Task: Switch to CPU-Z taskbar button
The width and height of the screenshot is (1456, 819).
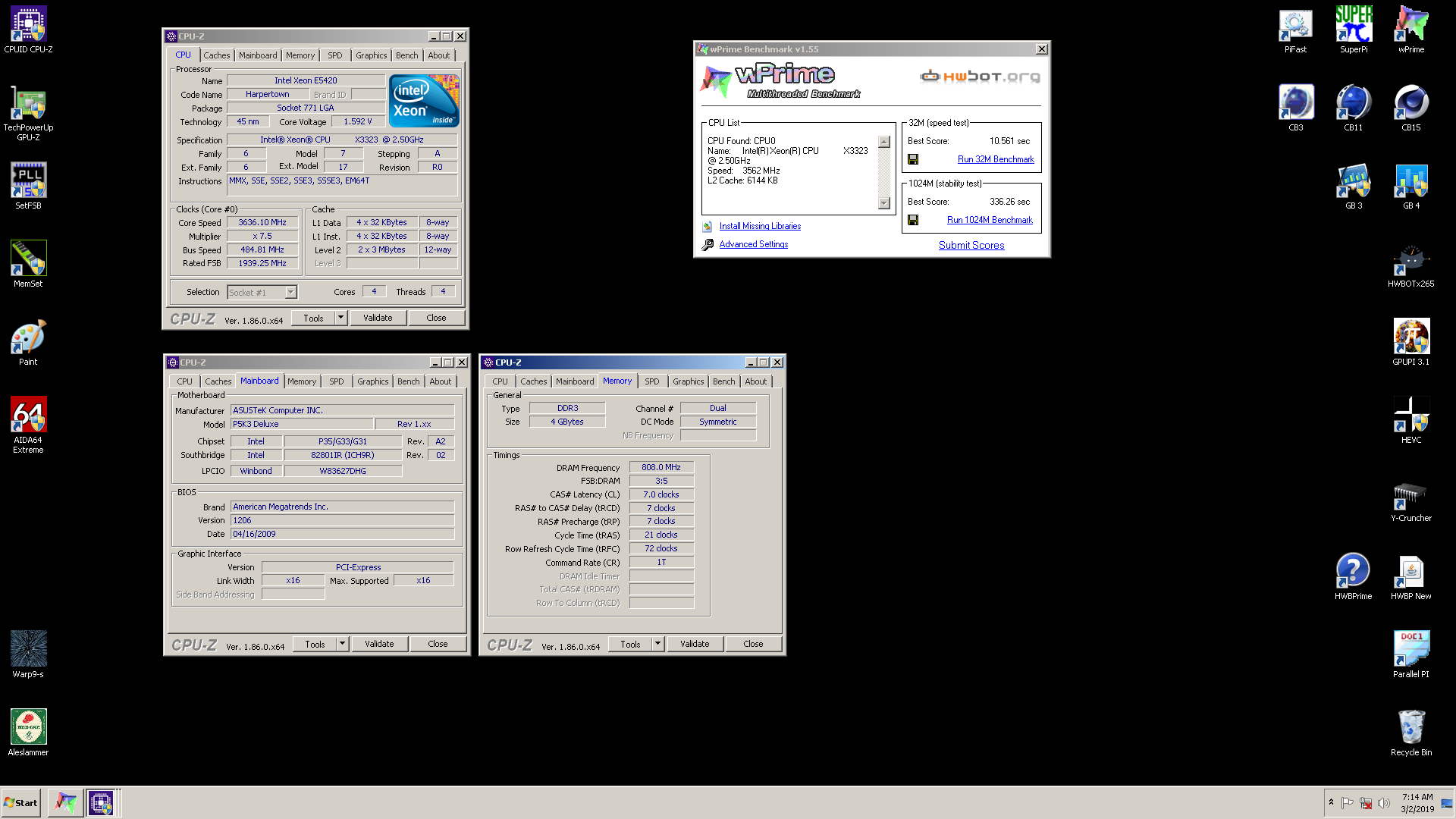Action: [x=101, y=802]
